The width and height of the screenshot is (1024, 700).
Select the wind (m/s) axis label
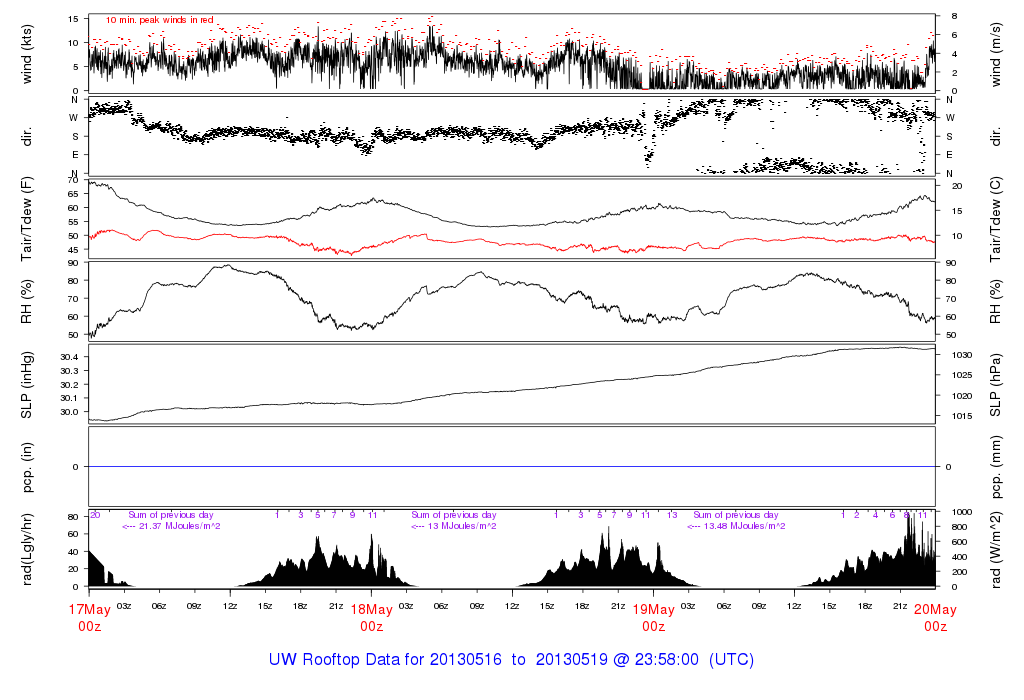click(998, 52)
